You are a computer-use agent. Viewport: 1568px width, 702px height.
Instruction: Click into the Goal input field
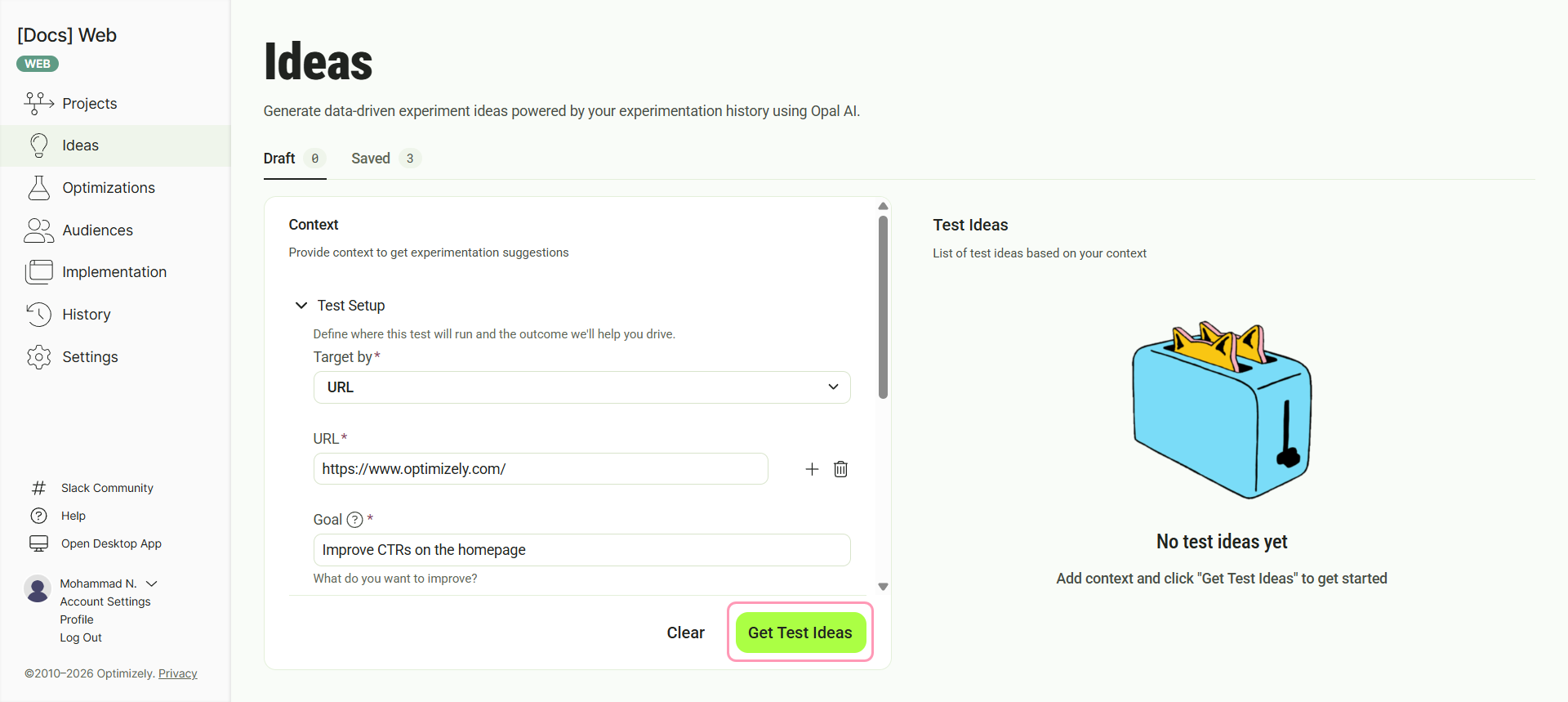point(581,550)
